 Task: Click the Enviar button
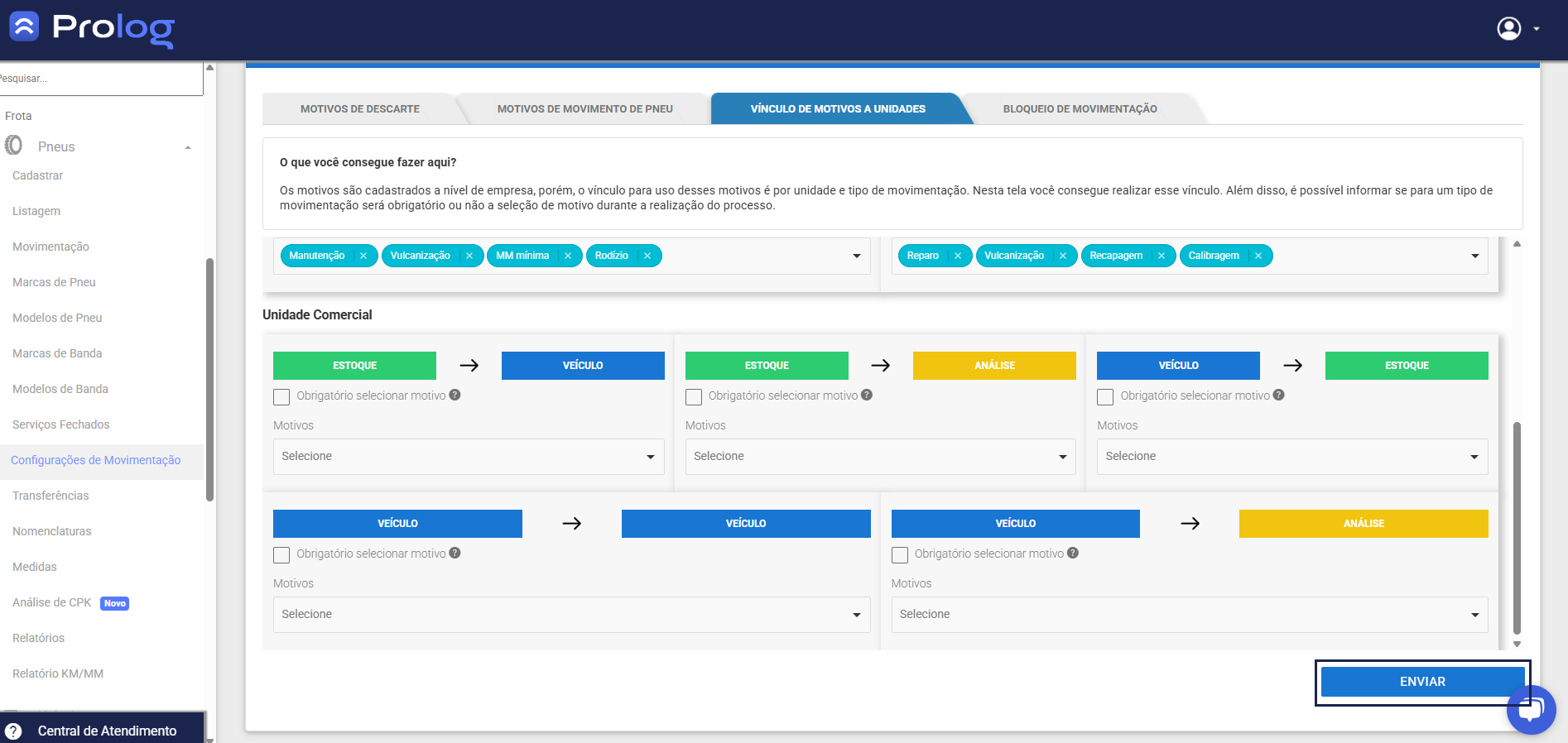[1422, 682]
